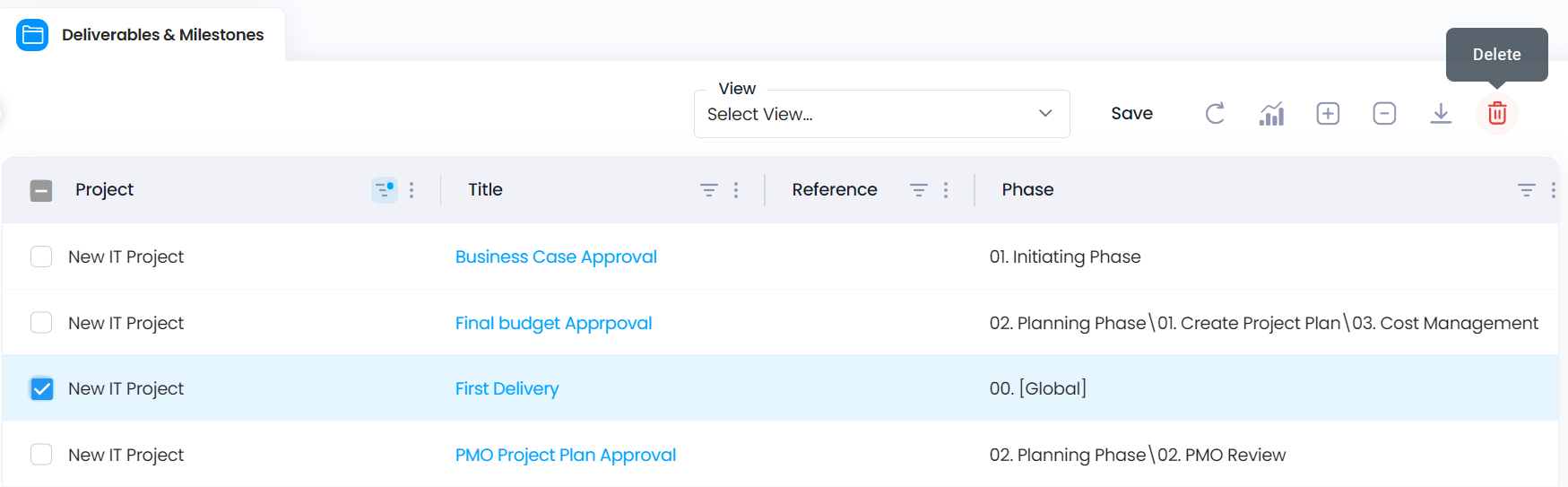Open the chart view icon

[x=1271, y=114]
